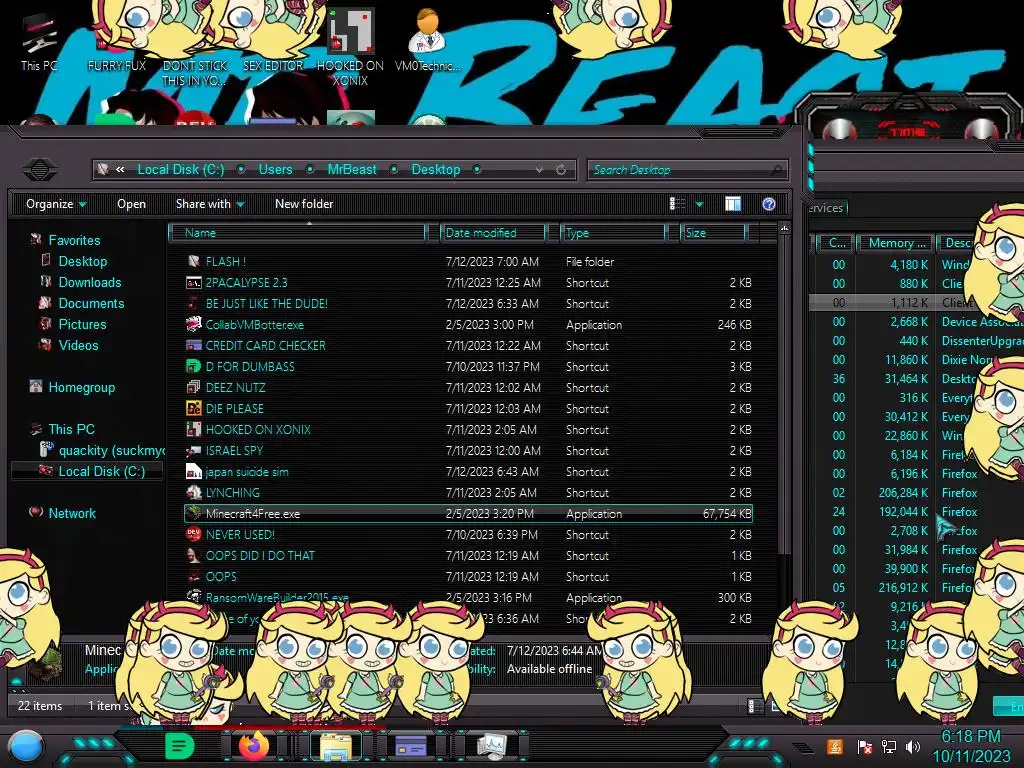The height and width of the screenshot is (768, 1024).
Task: Expand the breadcrumb separator after MrBeast
Action: pyautogui.click(x=394, y=170)
